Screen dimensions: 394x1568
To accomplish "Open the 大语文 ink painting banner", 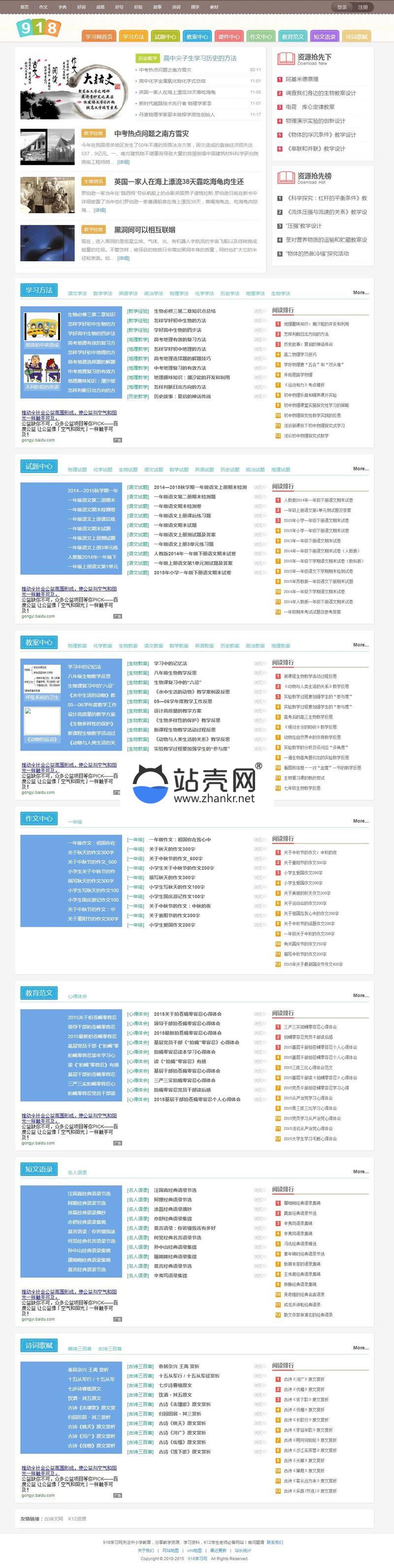I will point(74,88).
